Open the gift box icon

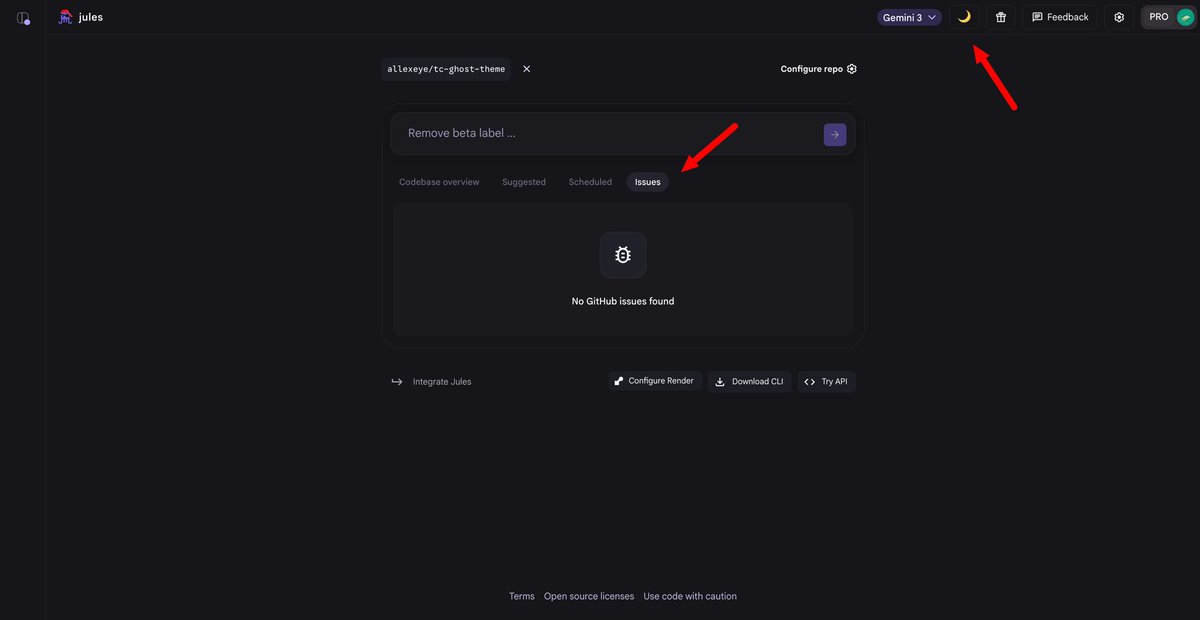1001,17
